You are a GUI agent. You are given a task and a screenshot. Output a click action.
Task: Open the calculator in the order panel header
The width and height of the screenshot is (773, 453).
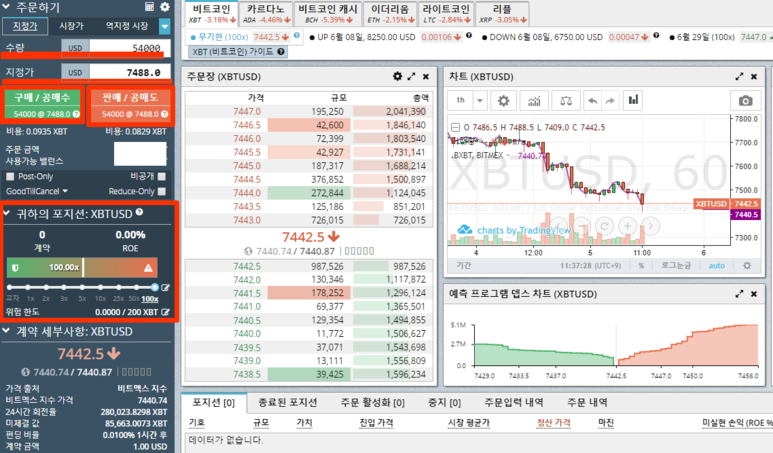click(x=149, y=6)
